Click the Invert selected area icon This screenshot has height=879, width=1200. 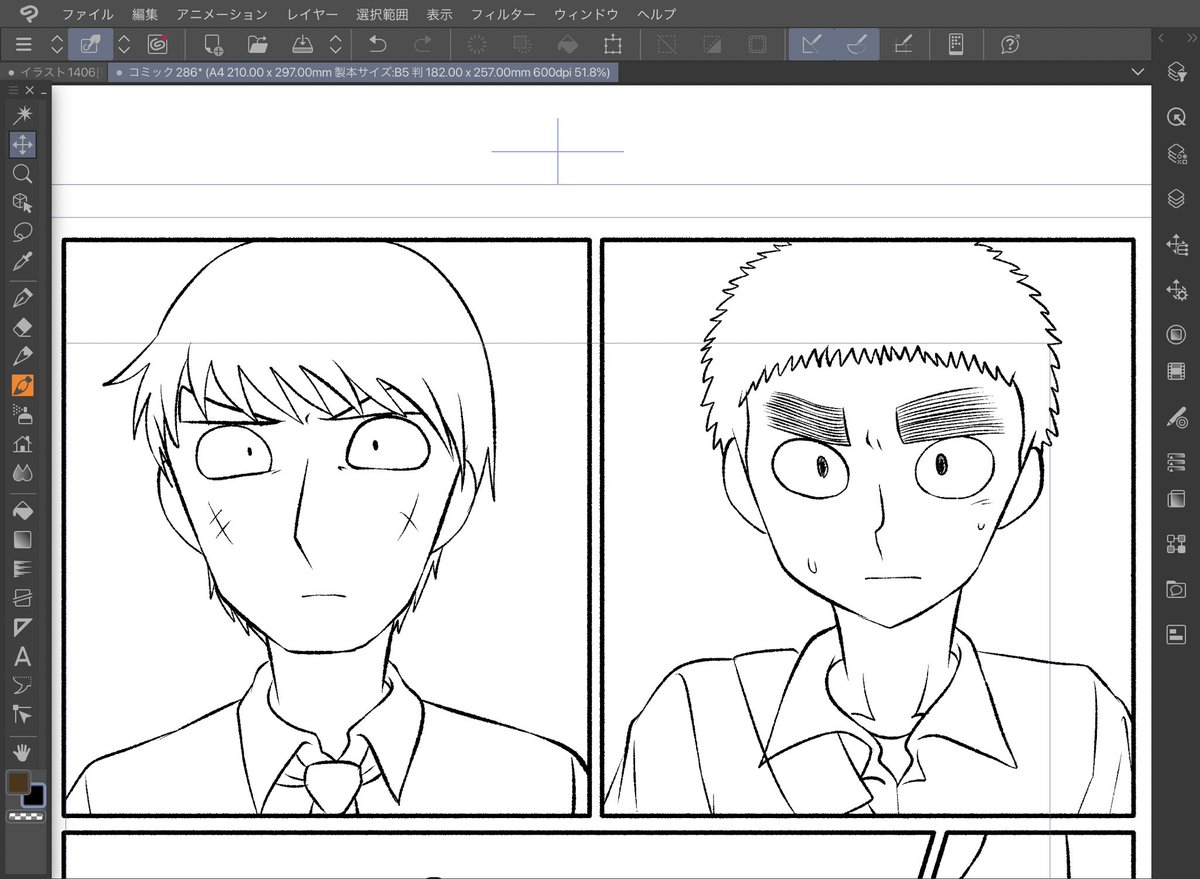(712, 44)
